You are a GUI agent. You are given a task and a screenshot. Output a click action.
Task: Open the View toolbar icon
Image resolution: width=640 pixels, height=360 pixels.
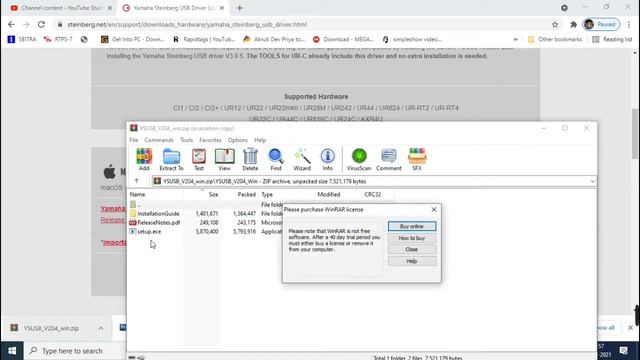point(224,159)
